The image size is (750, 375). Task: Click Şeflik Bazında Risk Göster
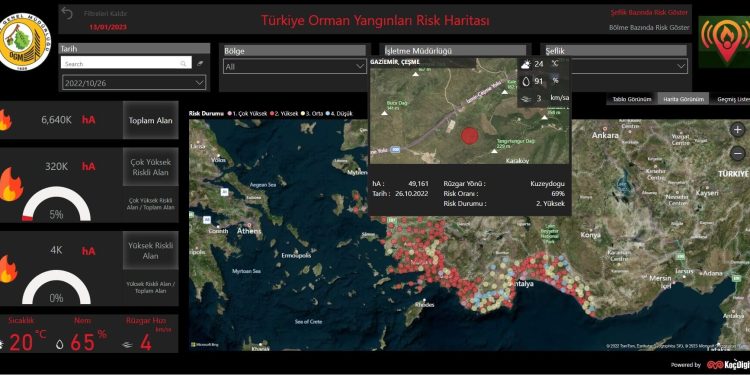pos(649,12)
